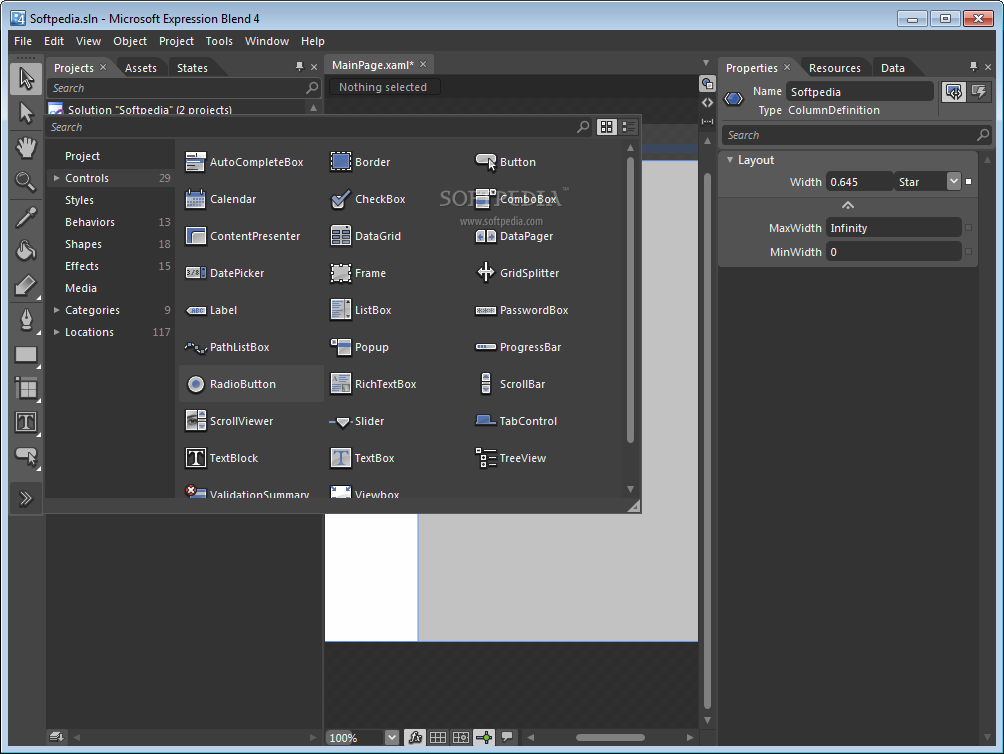Expand the Categories node

pos(56,310)
